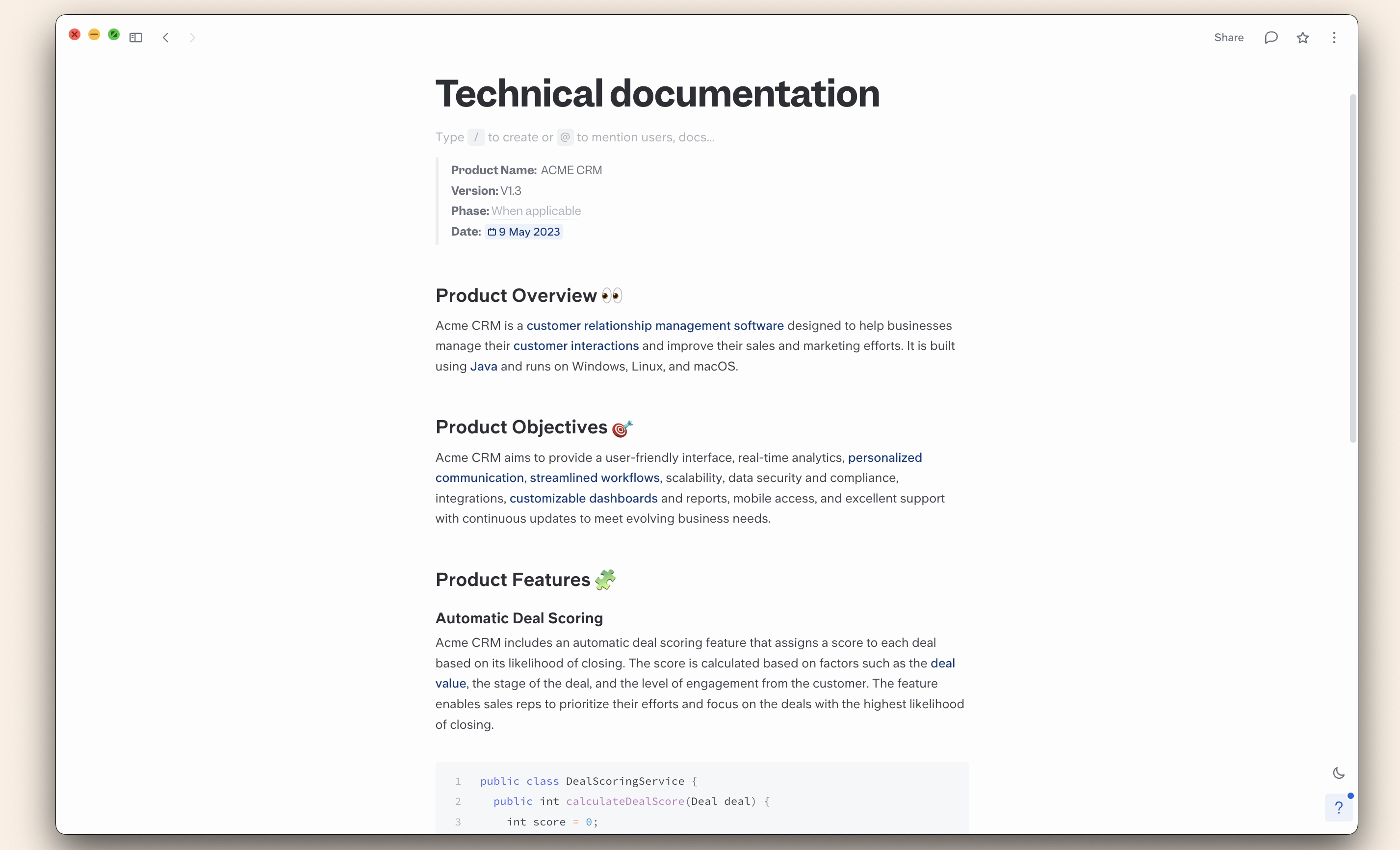Enable dark mode with the moon icon
Viewport: 1400px width, 850px height.
pos(1339,772)
